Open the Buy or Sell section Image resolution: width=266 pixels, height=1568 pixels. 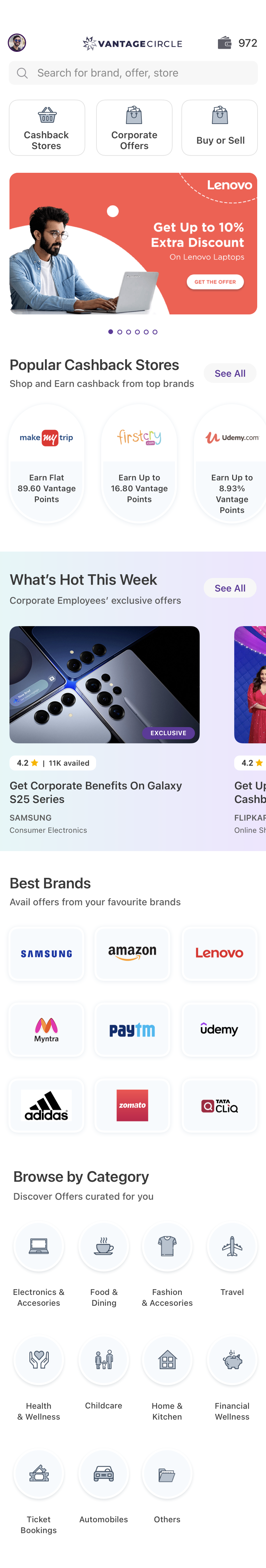(220, 128)
